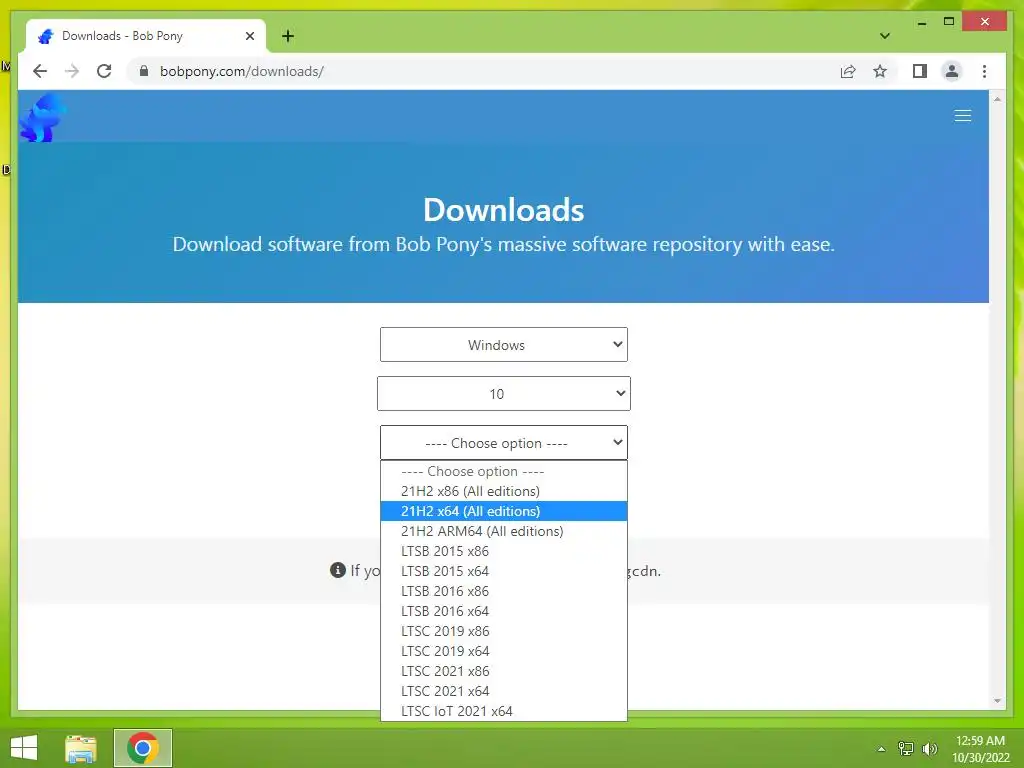Open the version dropdown showing 10
This screenshot has height=768, width=1024.
coord(504,394)
